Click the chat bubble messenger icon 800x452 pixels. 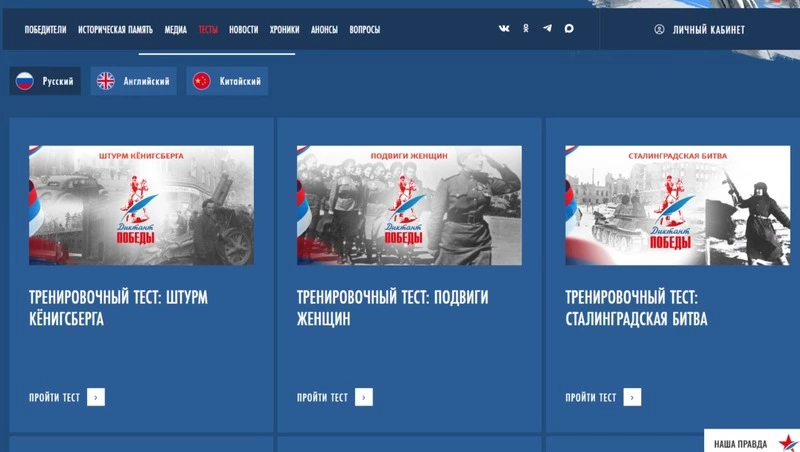click(569, 29)
